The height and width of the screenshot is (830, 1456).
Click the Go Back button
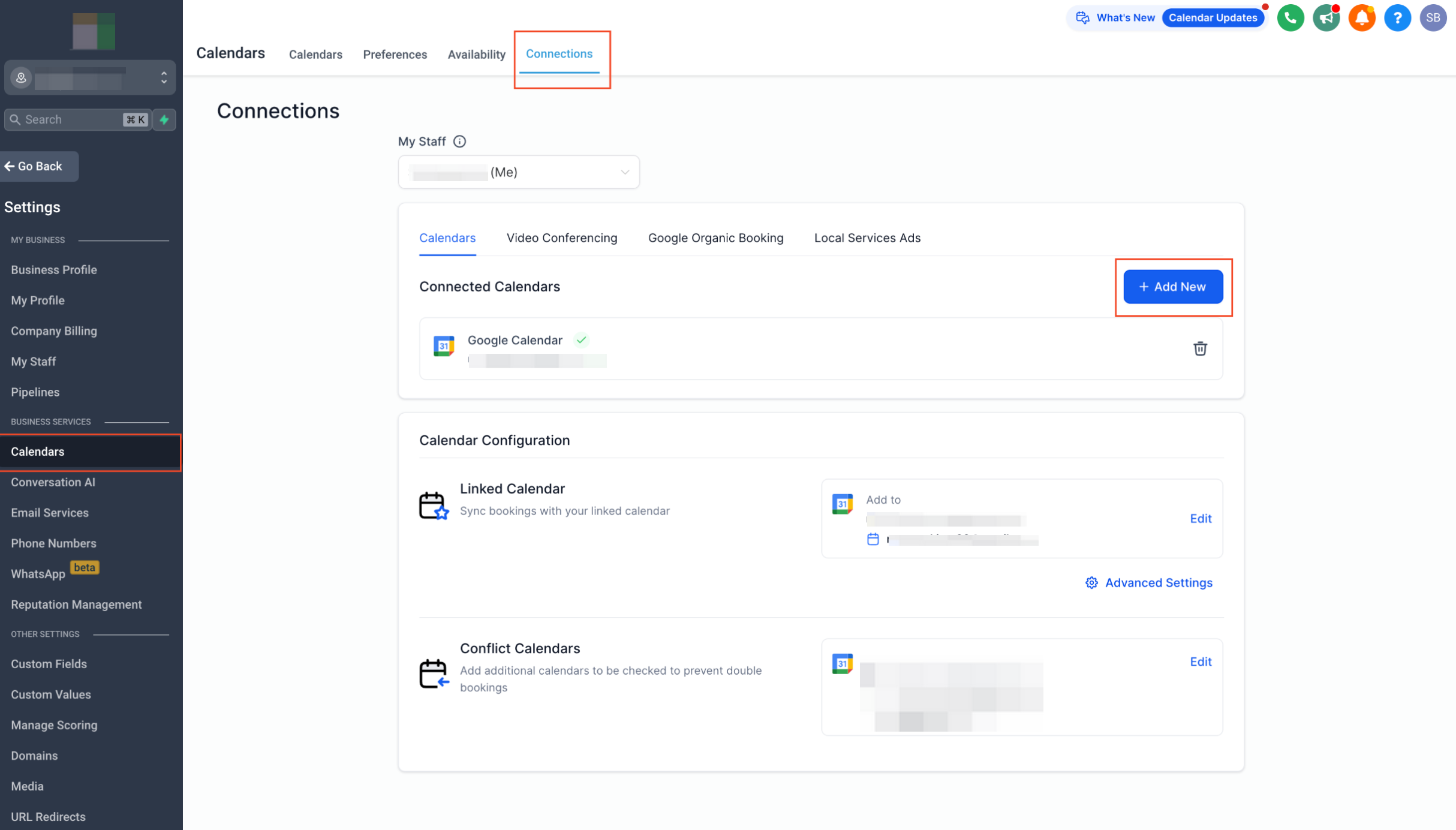pos(40,166)
